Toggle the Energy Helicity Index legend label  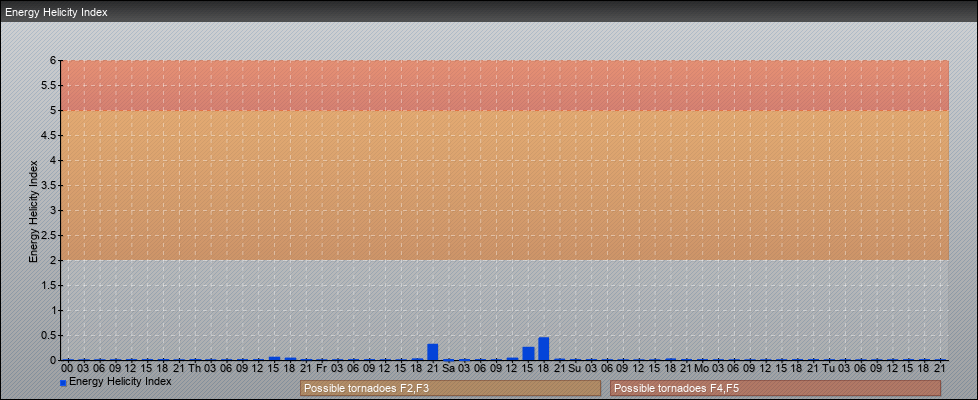[x=120, y=381]
